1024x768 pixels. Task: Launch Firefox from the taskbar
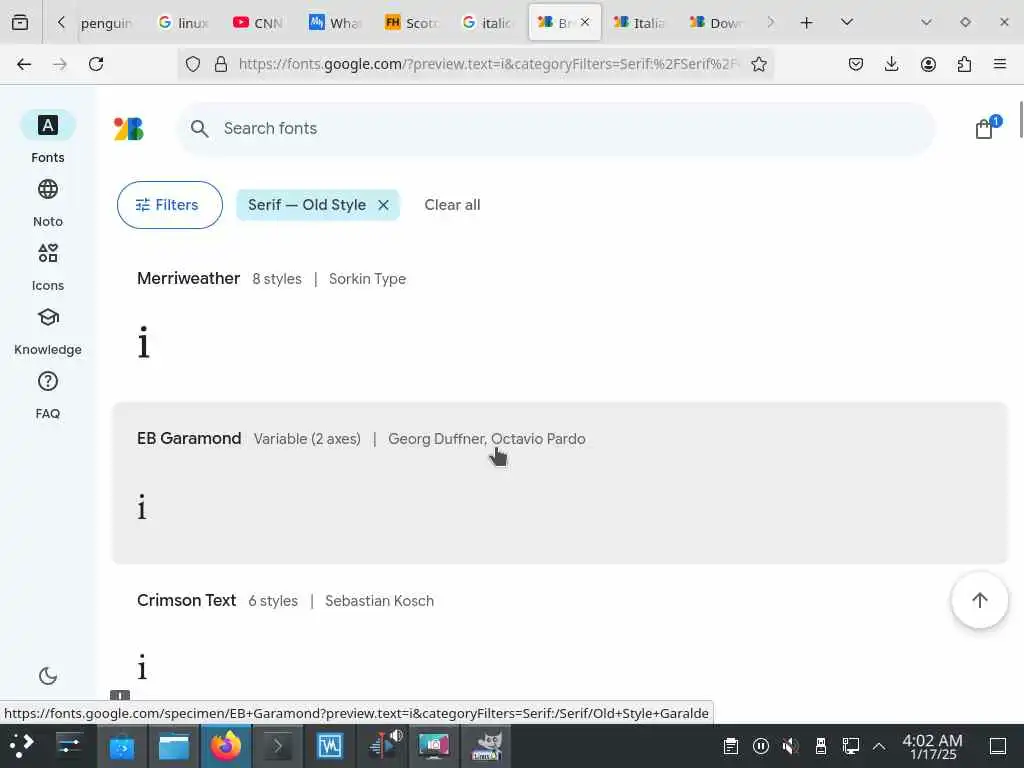(x=225, y=746)
